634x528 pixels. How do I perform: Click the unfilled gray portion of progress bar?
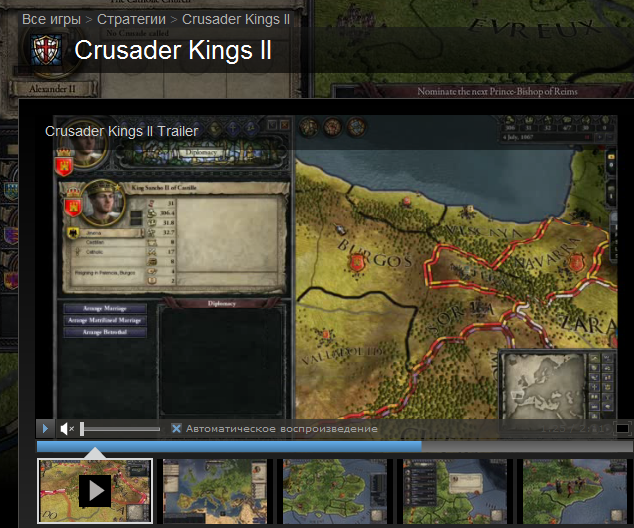(528, 446)
